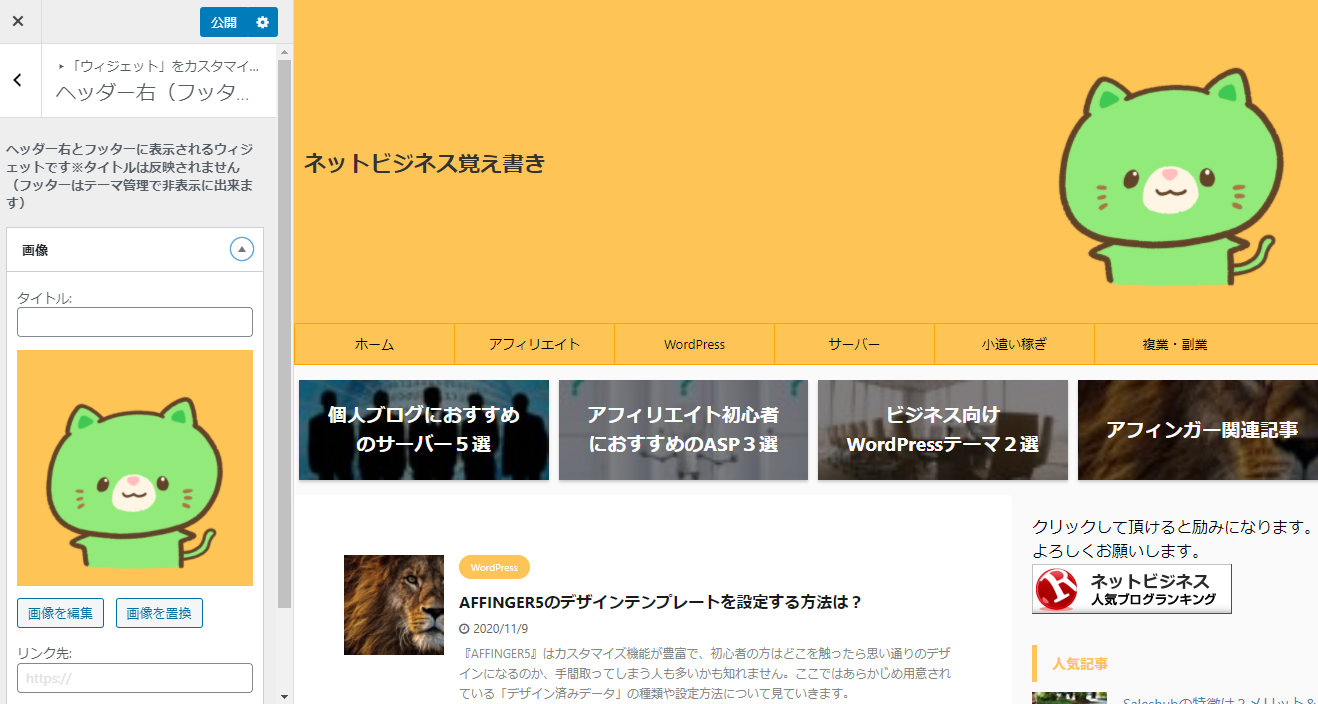Click the green cat header image
Image resolution: width=1318 pixels, height=704 pixels.
point(1170,179)
